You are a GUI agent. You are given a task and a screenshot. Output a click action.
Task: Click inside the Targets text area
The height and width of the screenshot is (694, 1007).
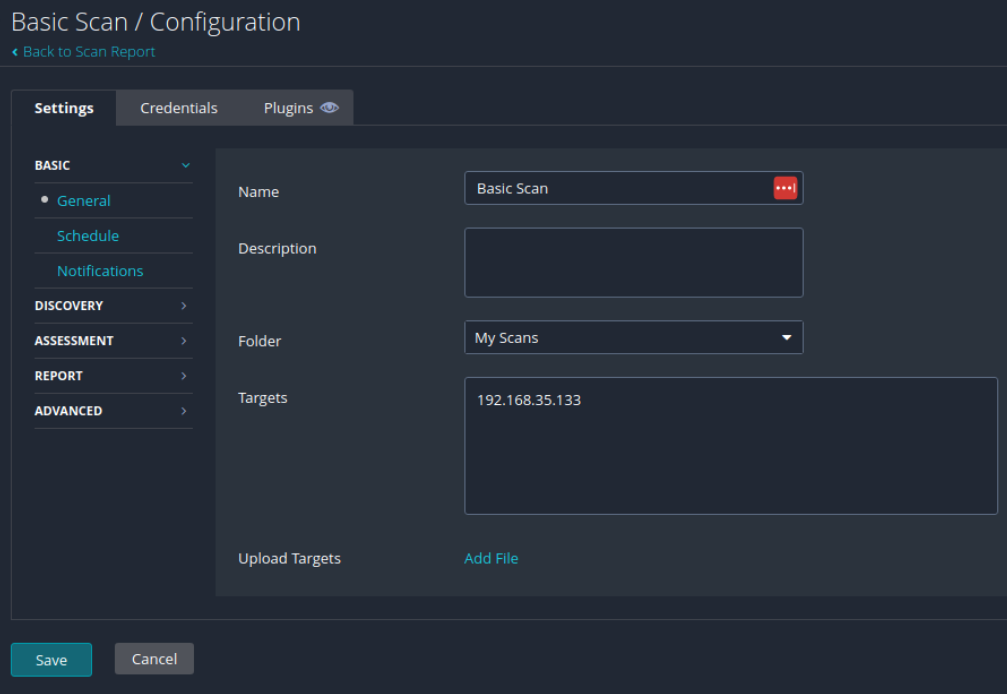click(730, 446)
